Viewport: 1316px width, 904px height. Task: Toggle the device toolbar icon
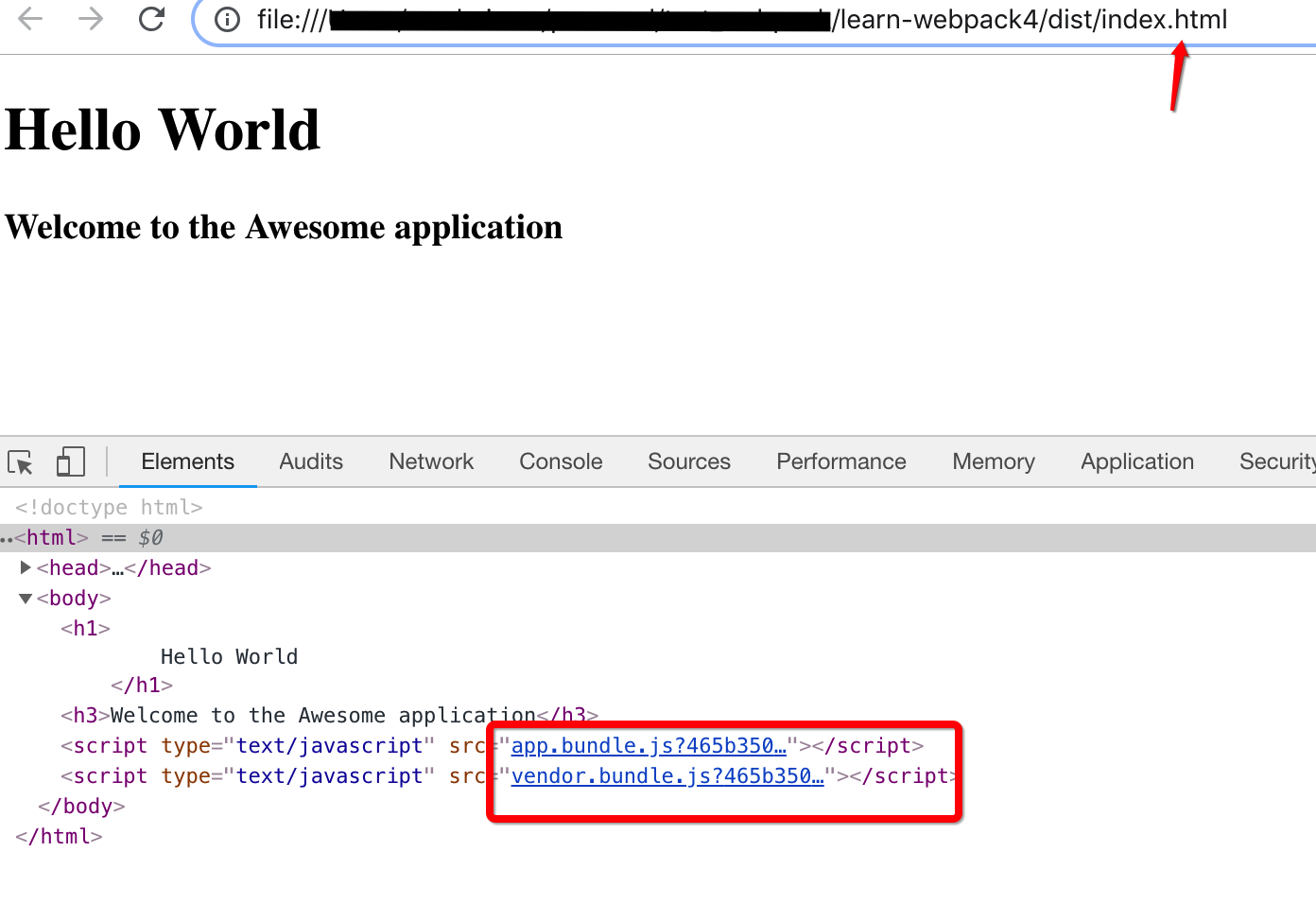coord(71,461)
